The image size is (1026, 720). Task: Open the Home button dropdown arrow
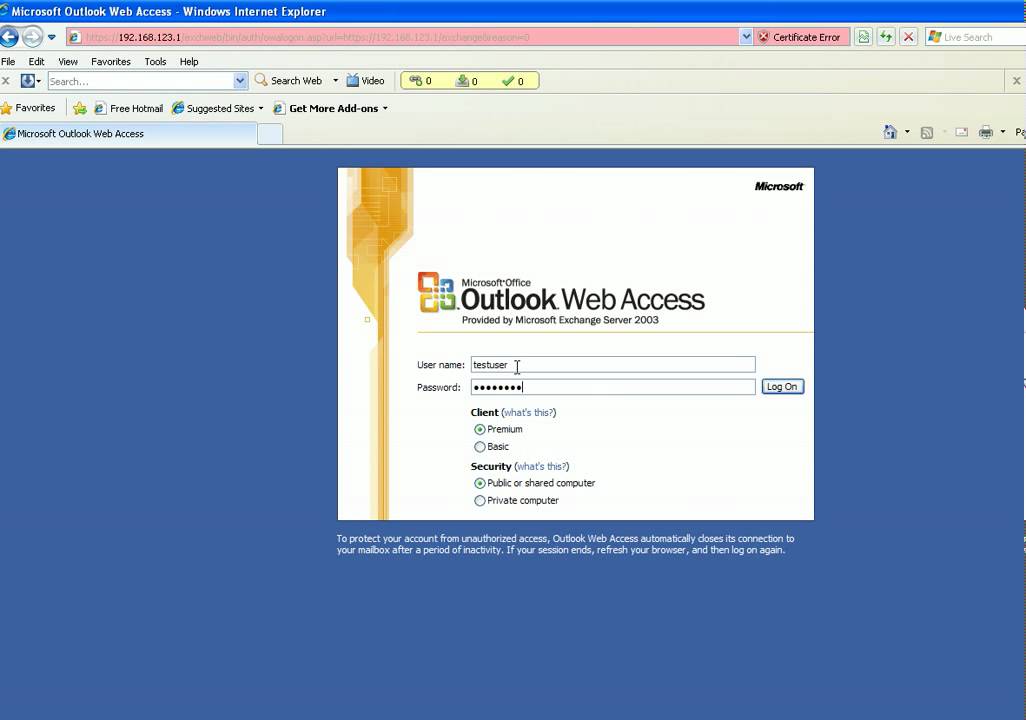pyautogui.click(x=907, y=132)
